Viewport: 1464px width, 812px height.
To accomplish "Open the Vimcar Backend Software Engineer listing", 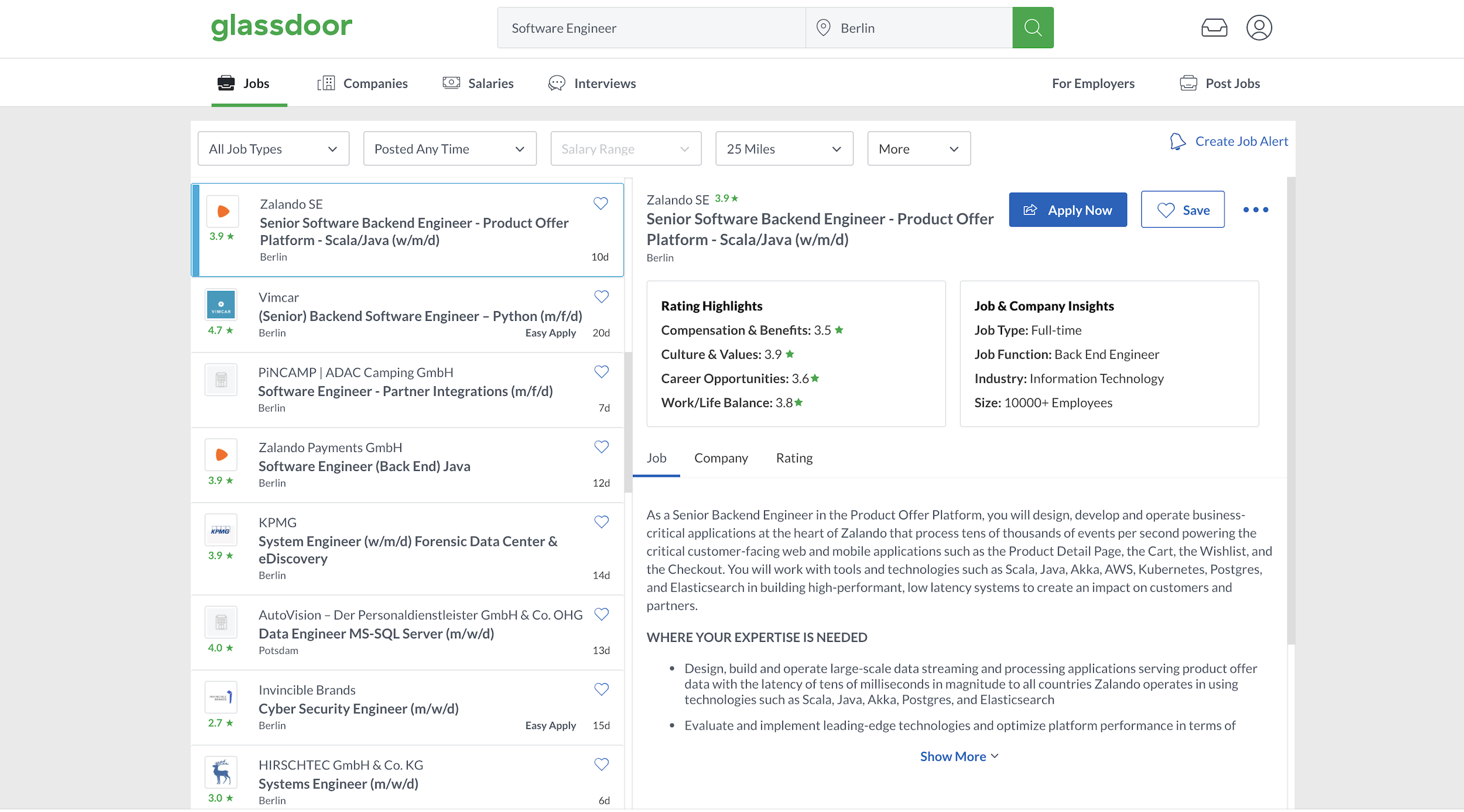I will point(408,315).
